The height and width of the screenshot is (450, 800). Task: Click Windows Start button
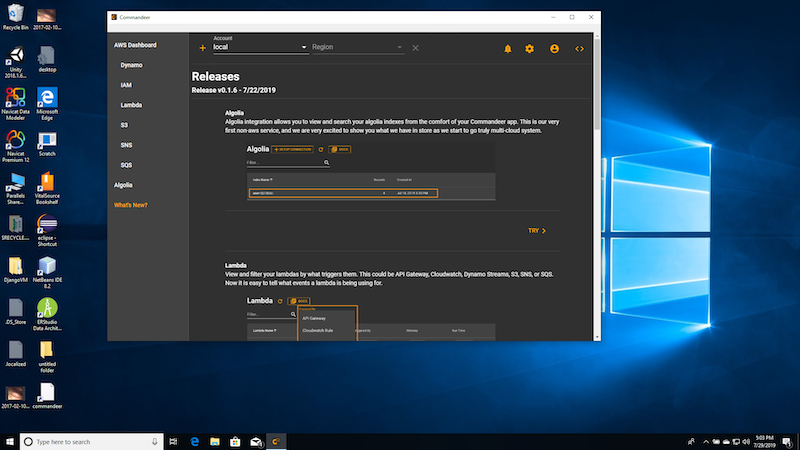pos(10,442)
